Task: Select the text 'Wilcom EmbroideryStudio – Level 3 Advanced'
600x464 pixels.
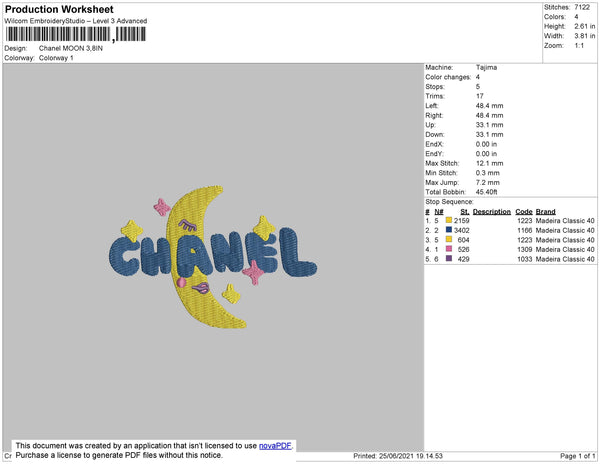Action: [x=76, y=21]
